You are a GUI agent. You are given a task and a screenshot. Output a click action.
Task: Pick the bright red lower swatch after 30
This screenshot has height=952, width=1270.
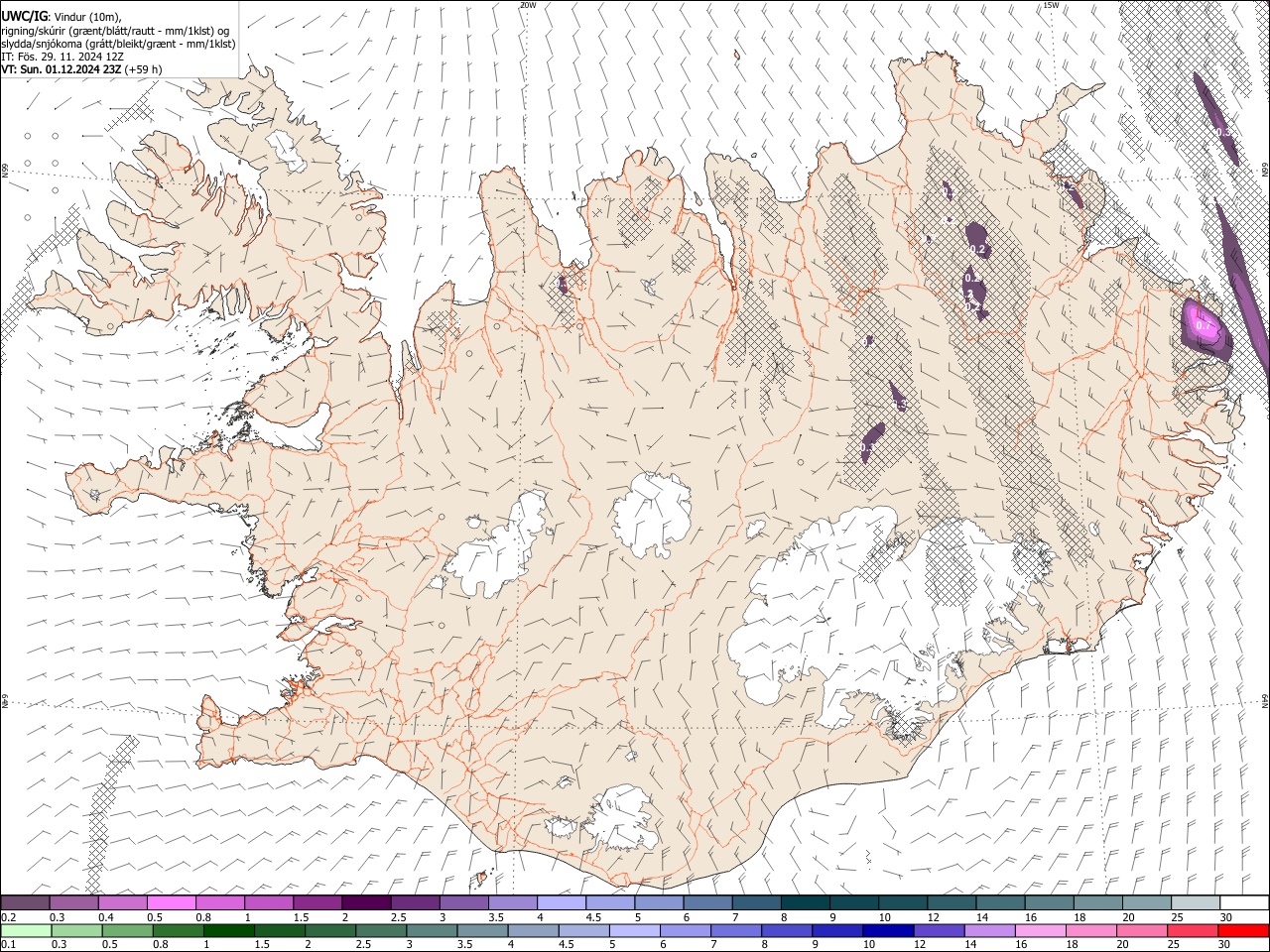(x=1244, y=930)
